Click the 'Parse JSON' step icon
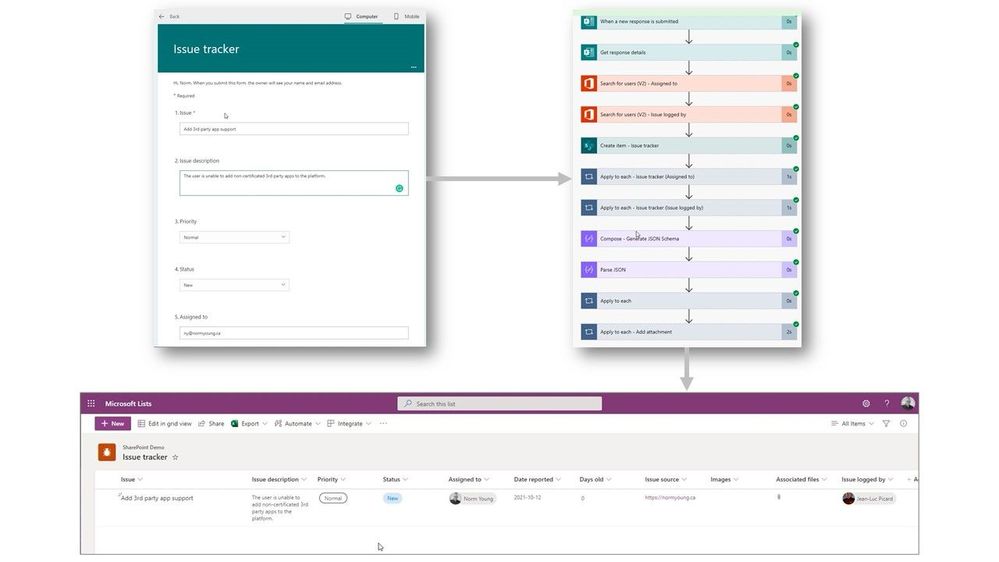This screenshot has width=999, height=562. (x=589, y=270)
